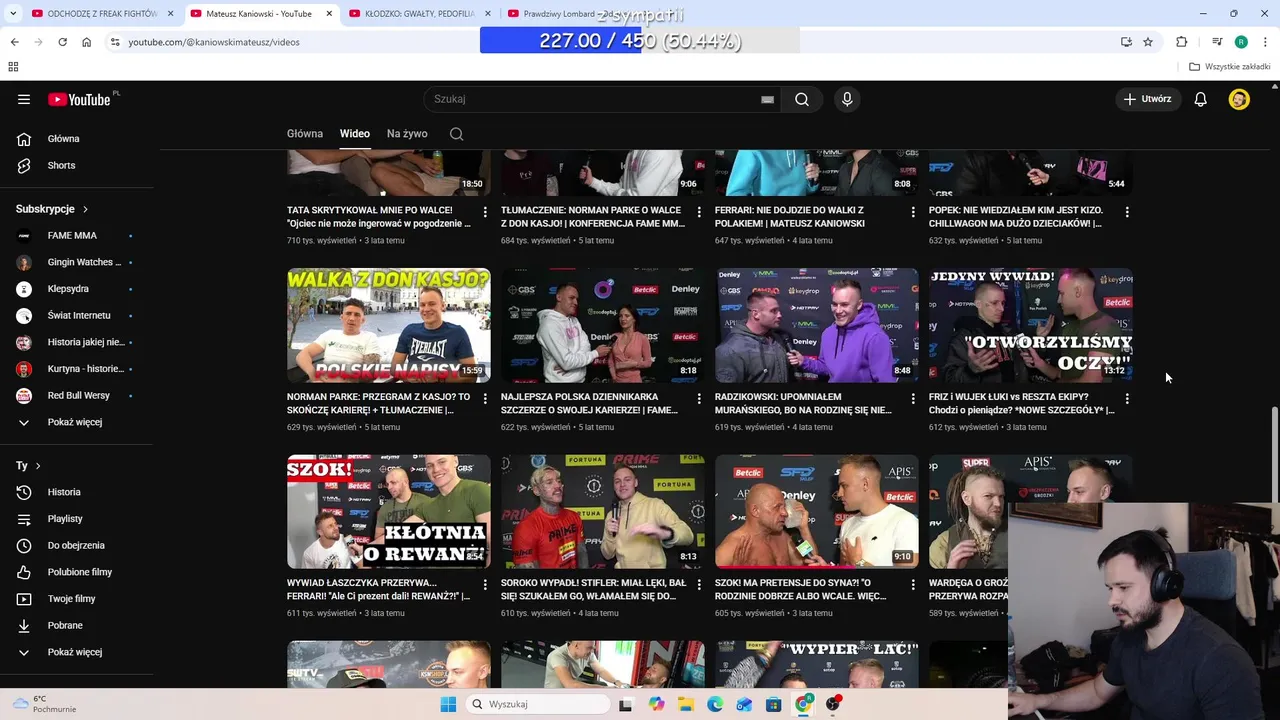1280x720 pixels.
Task: Reload the page in browser toolbar
Action: tap(62, 42)
